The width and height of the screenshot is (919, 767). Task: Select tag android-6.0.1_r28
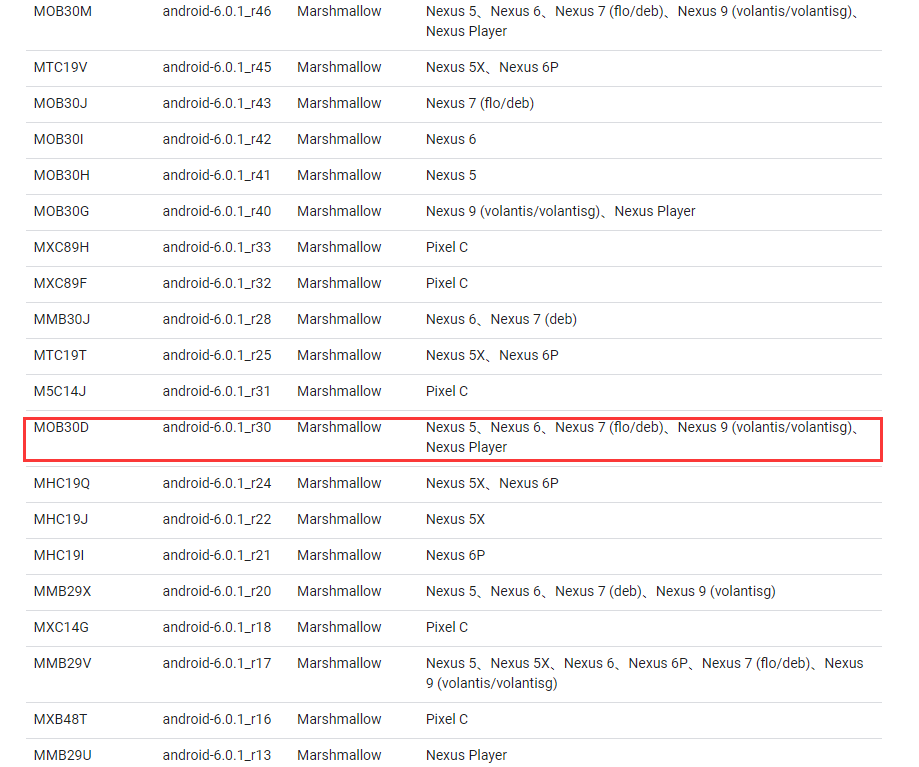click(217, 319)
